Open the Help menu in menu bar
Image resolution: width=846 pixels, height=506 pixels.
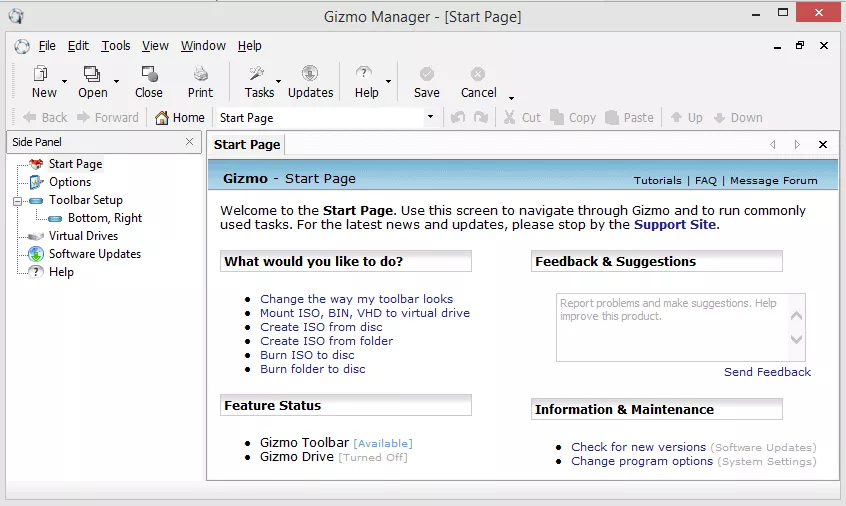pyautogui.click(x=250, y=46)
